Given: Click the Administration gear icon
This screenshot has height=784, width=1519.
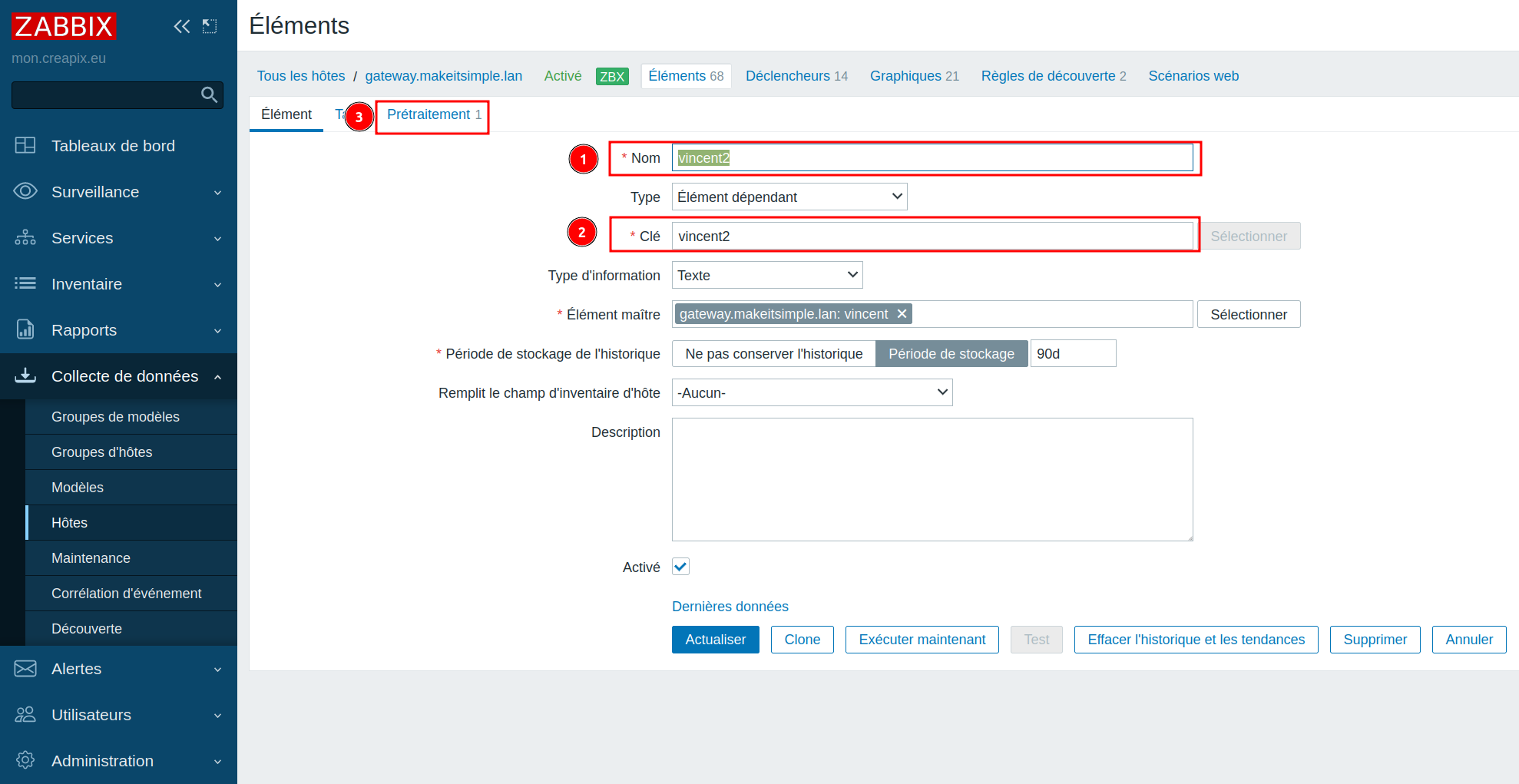Looking at the screenshot, I should 25,760.
